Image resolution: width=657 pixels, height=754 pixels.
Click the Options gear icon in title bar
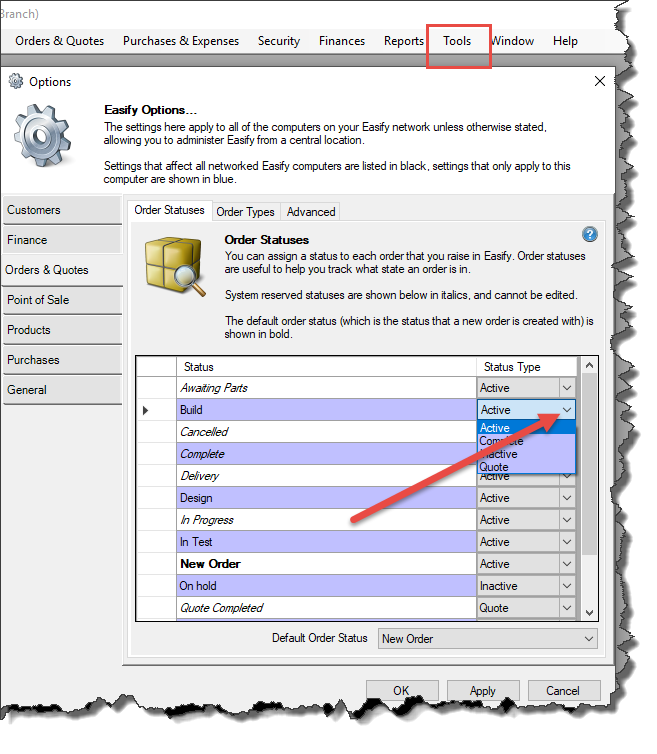15,82
